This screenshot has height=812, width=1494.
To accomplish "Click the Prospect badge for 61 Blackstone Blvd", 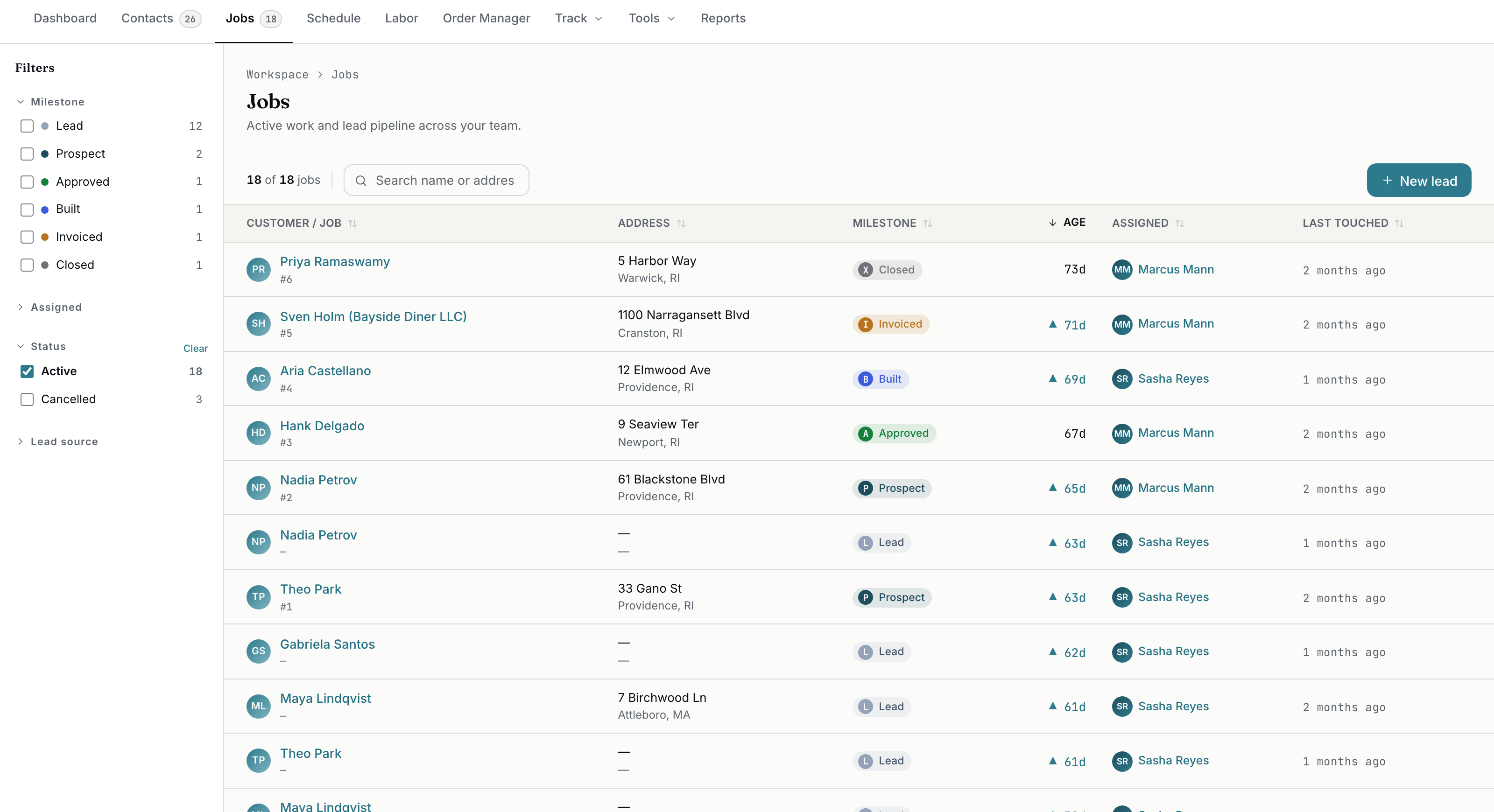I will (892, 488).
